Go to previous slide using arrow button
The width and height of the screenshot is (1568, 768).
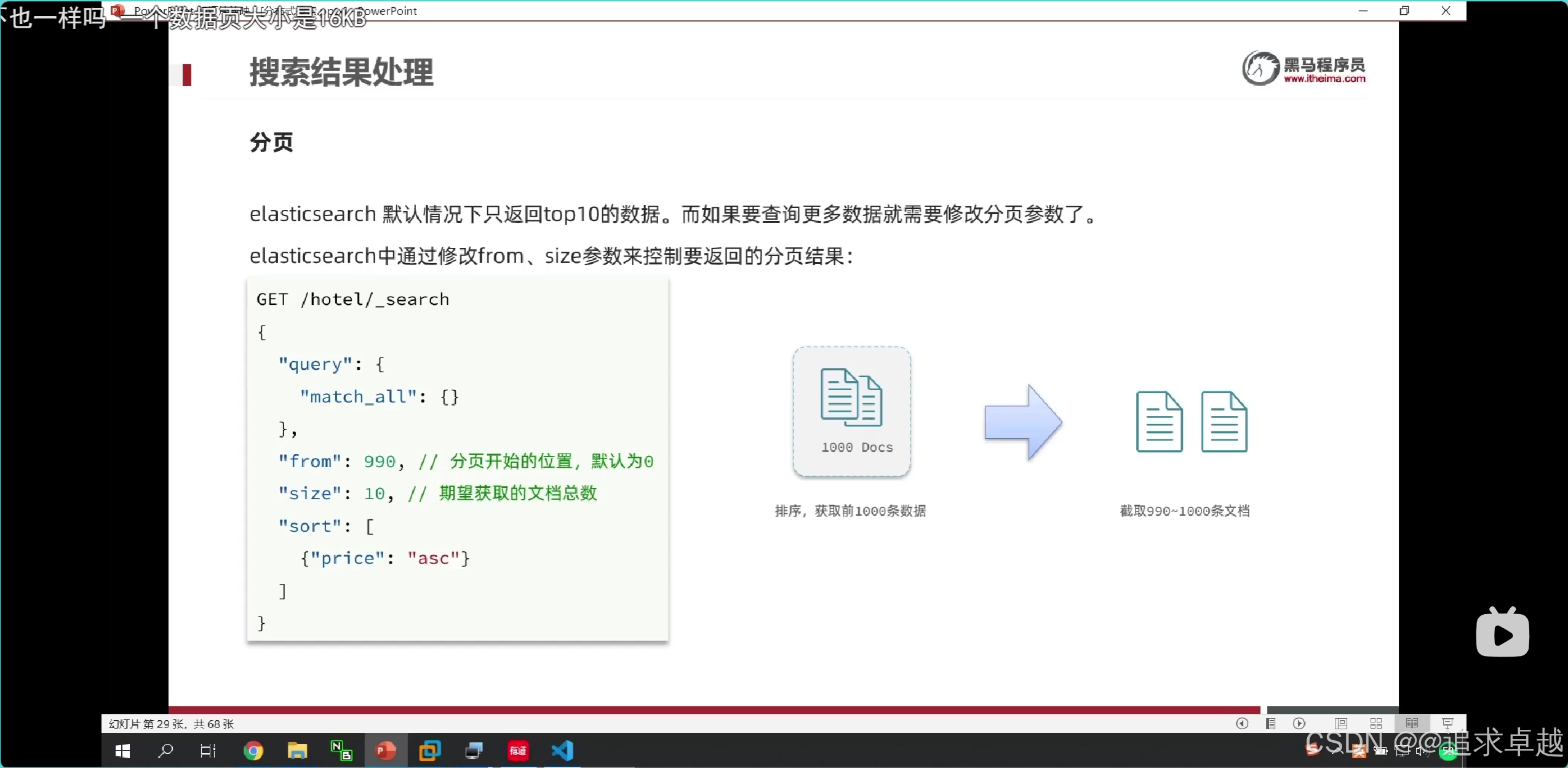click(1241, 724)
